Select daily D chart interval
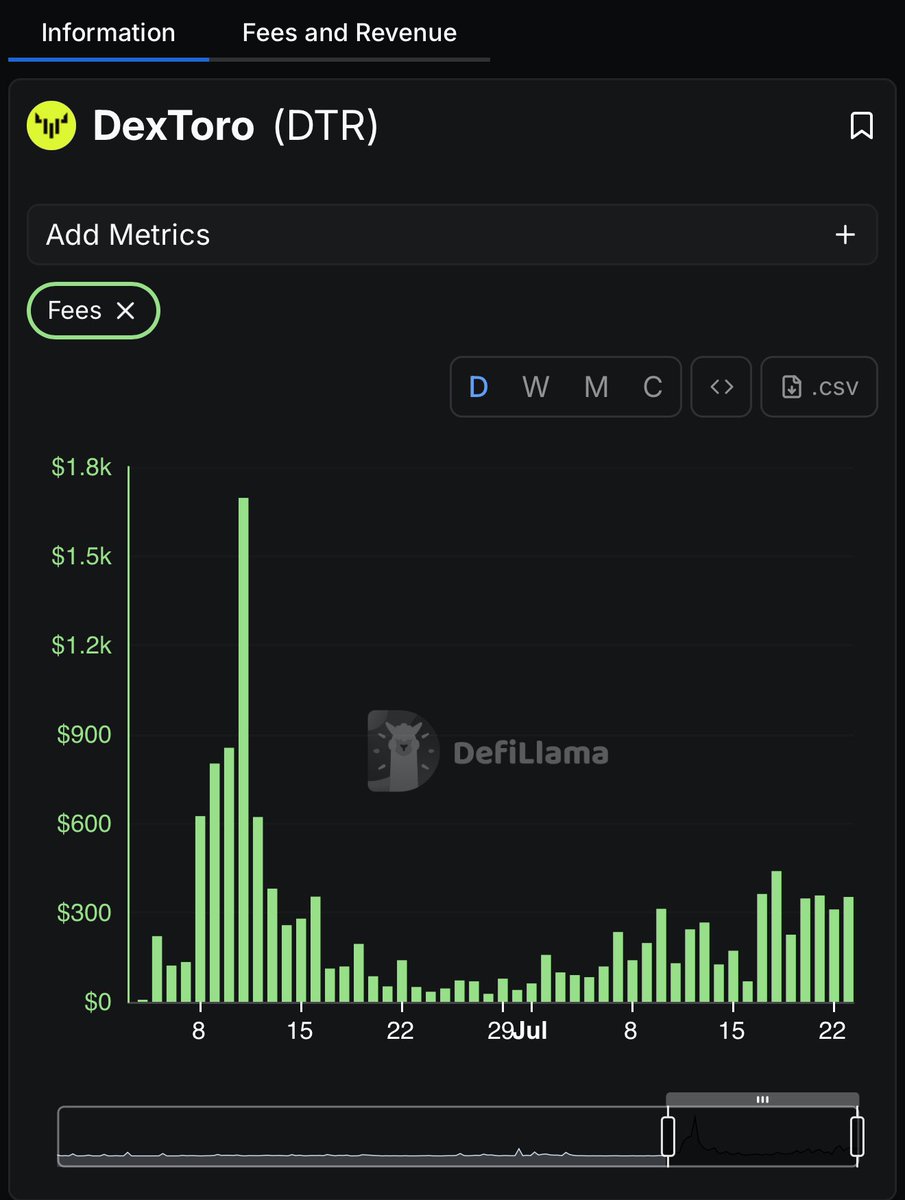905x1200 pixels. coord(479,387)
